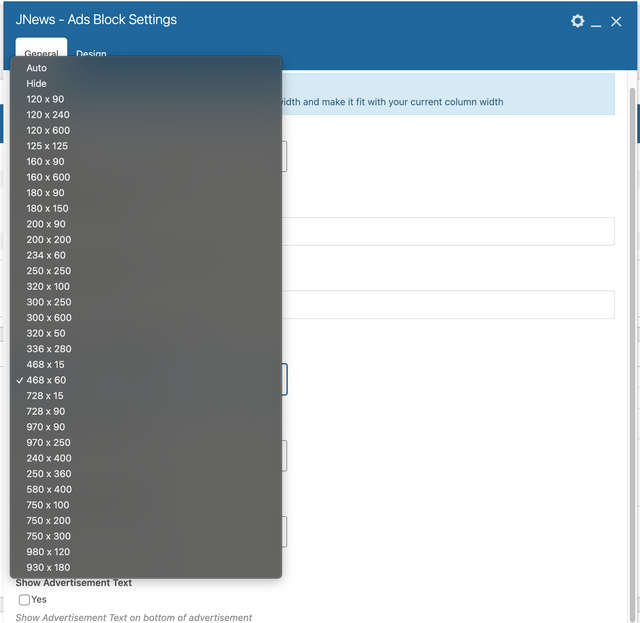This screenshot has height=623, width=640.
Task: Choose 234 x 60 from list
Action: pyautogui.click(x=146, y=255)
